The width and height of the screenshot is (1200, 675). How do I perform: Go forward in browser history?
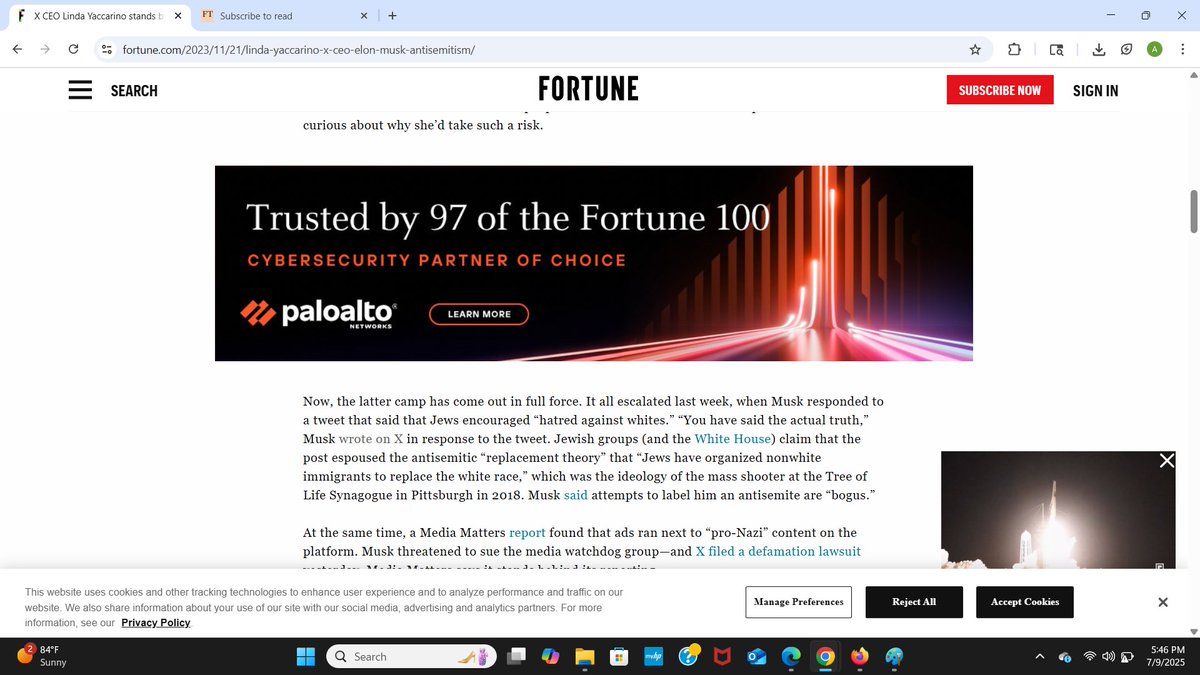pyautogui.click(x=46, y=49)
